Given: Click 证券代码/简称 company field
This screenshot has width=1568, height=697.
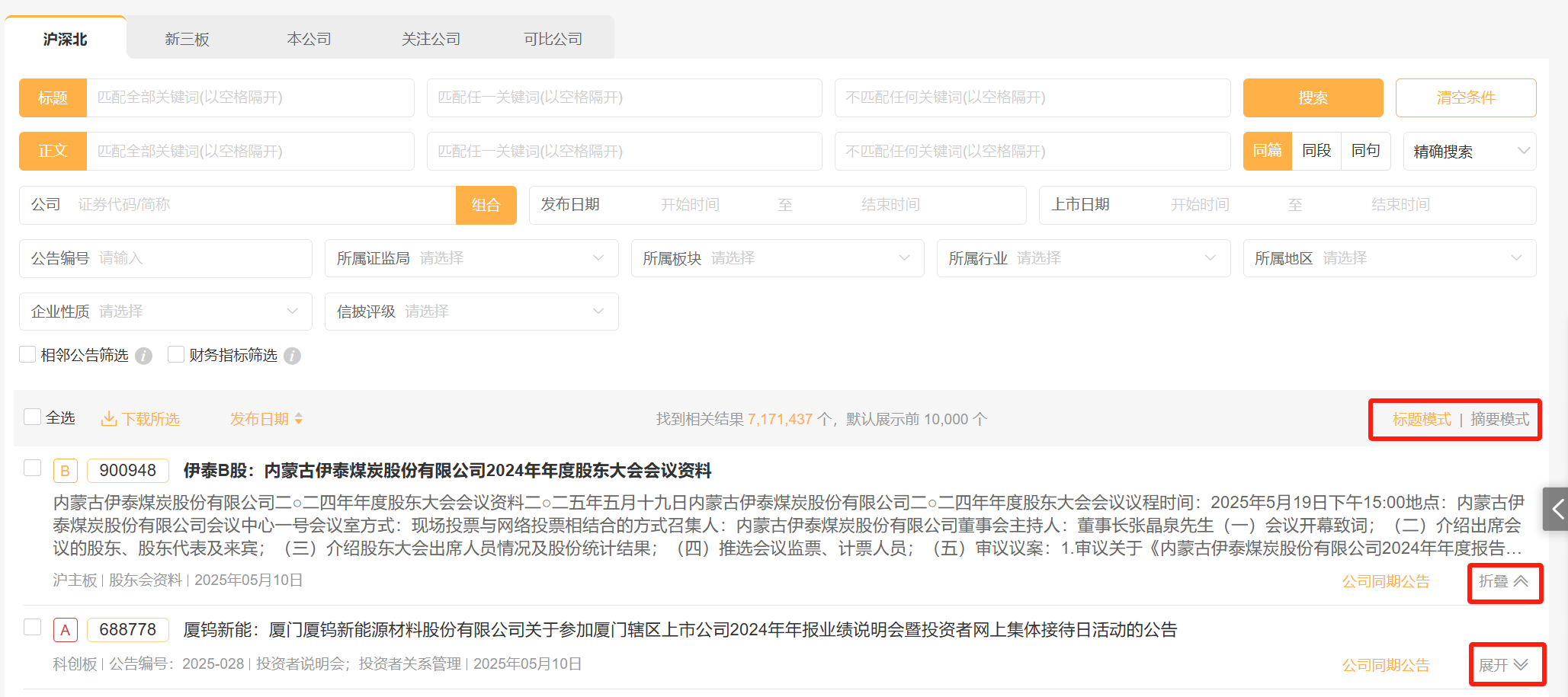Looking at the screenshot, I should pos(263,205).
